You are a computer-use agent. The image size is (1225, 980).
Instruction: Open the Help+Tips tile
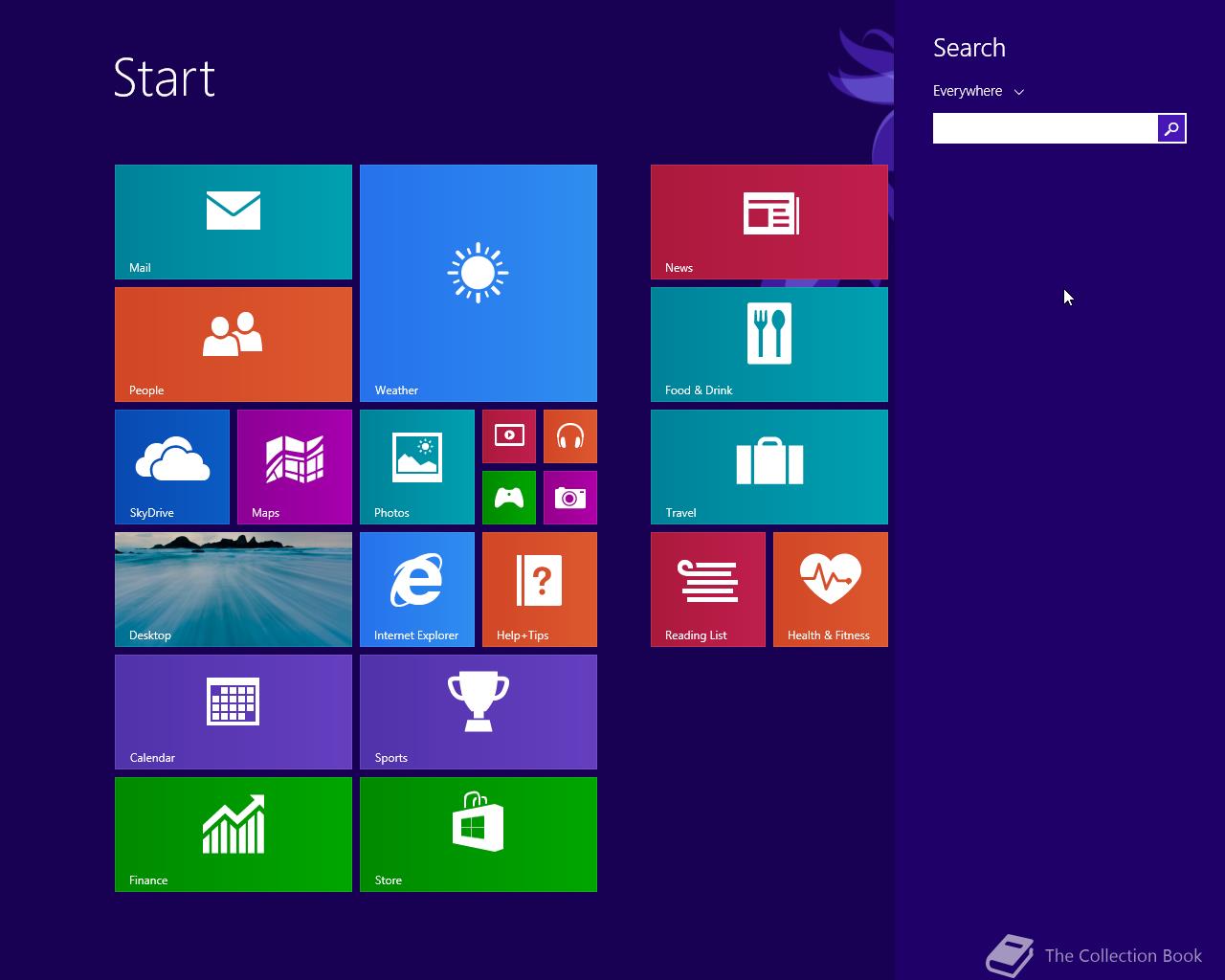coord(540,590)
